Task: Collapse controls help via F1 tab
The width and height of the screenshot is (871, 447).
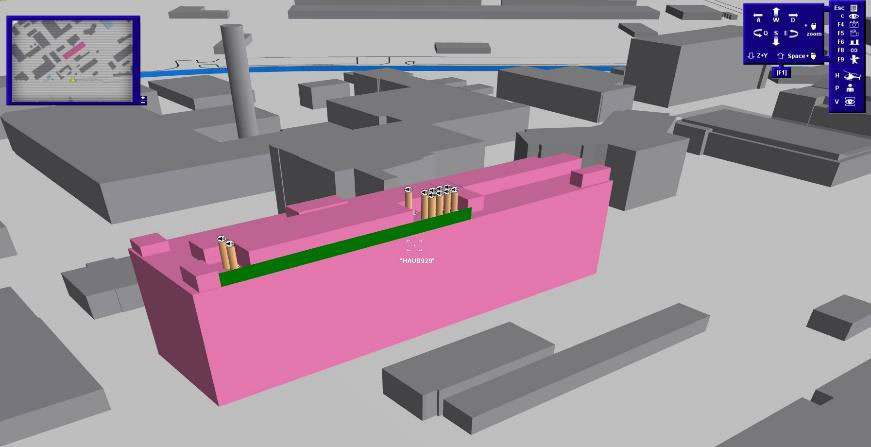Action: [x=781, y=72]
